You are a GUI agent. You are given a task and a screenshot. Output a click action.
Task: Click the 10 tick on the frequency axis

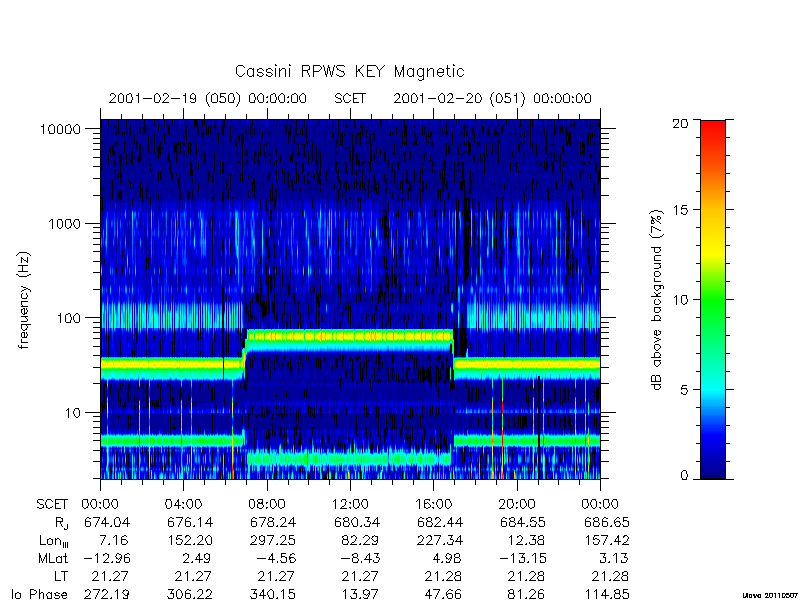click(x=73, y=413)
